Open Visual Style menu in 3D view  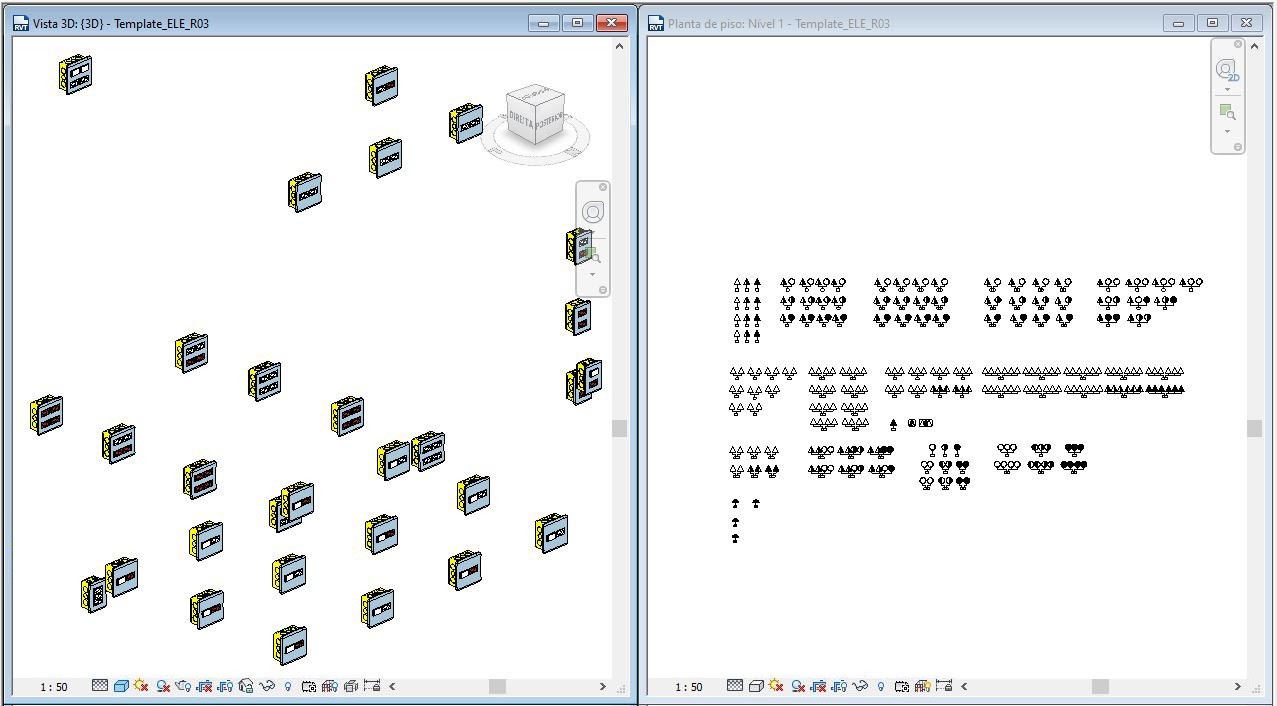coord(121,686)
